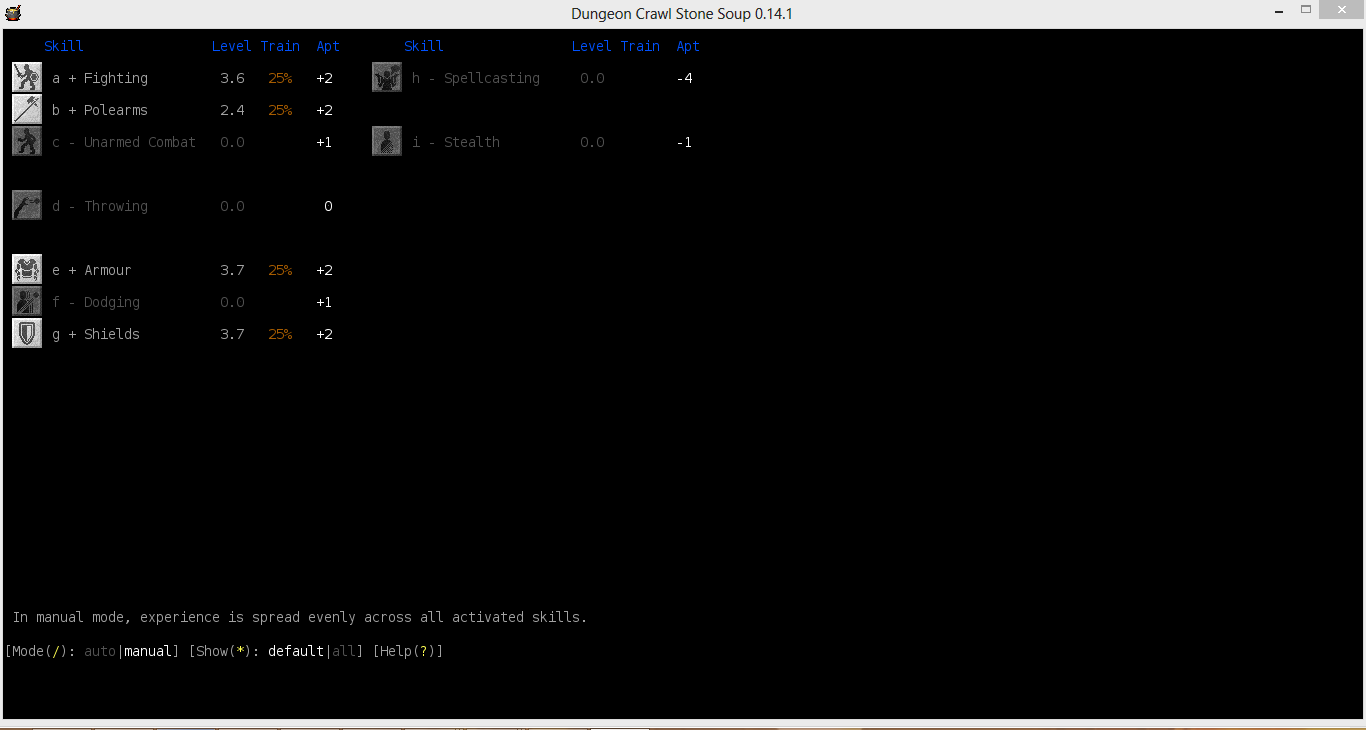Click Fighting's 25% train value
Image resolution: width=1366 pixels, height=730 pixels.
[x=280, y=78]
